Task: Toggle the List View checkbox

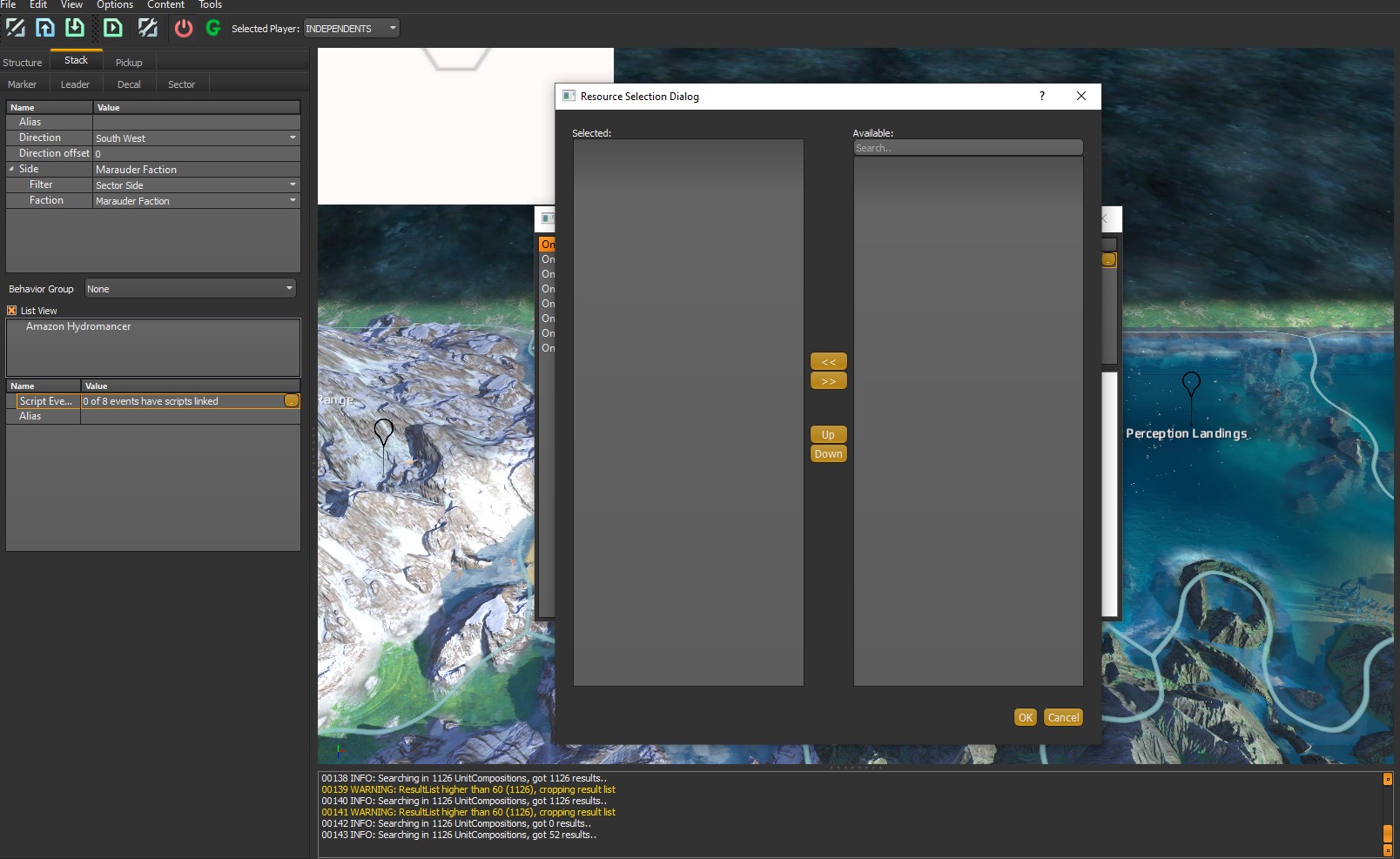Action: point(12,311)
